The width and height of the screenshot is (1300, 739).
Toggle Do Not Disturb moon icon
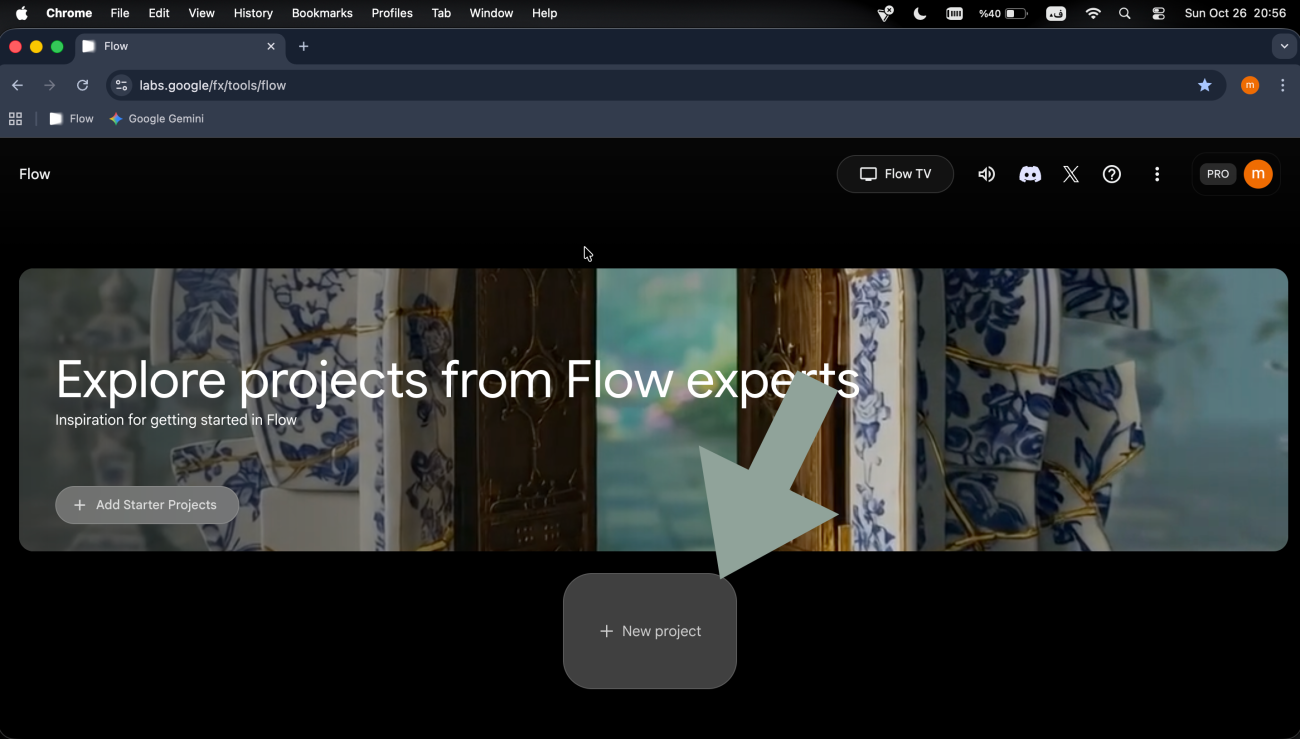tap(919, 13)
